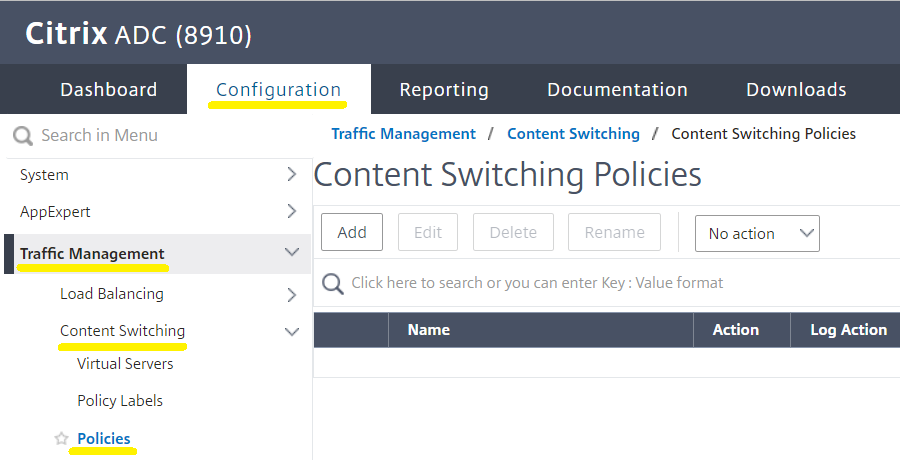Sort by the Log Action column header
This screenshot has height=460, width=900.
pyautogui.click(x=848, y=330)
